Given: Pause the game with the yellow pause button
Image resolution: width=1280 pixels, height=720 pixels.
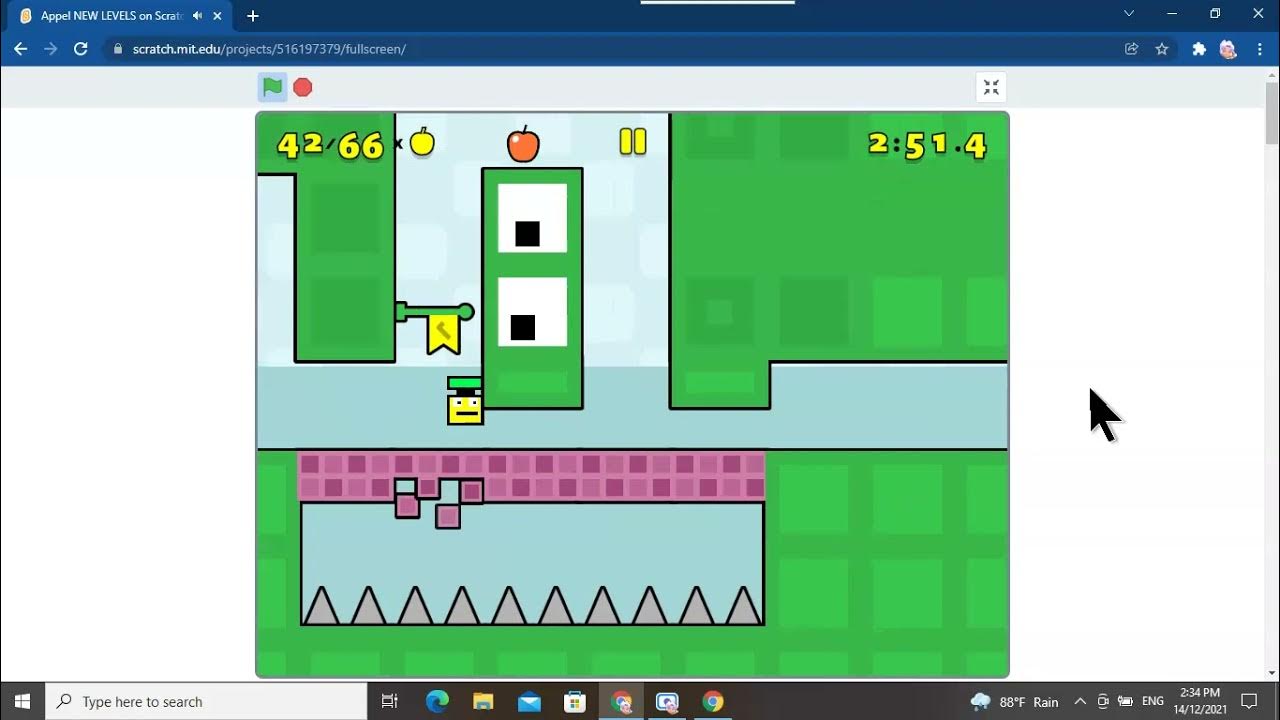Looking at the screenshot, I should click(x=633, y=141).
